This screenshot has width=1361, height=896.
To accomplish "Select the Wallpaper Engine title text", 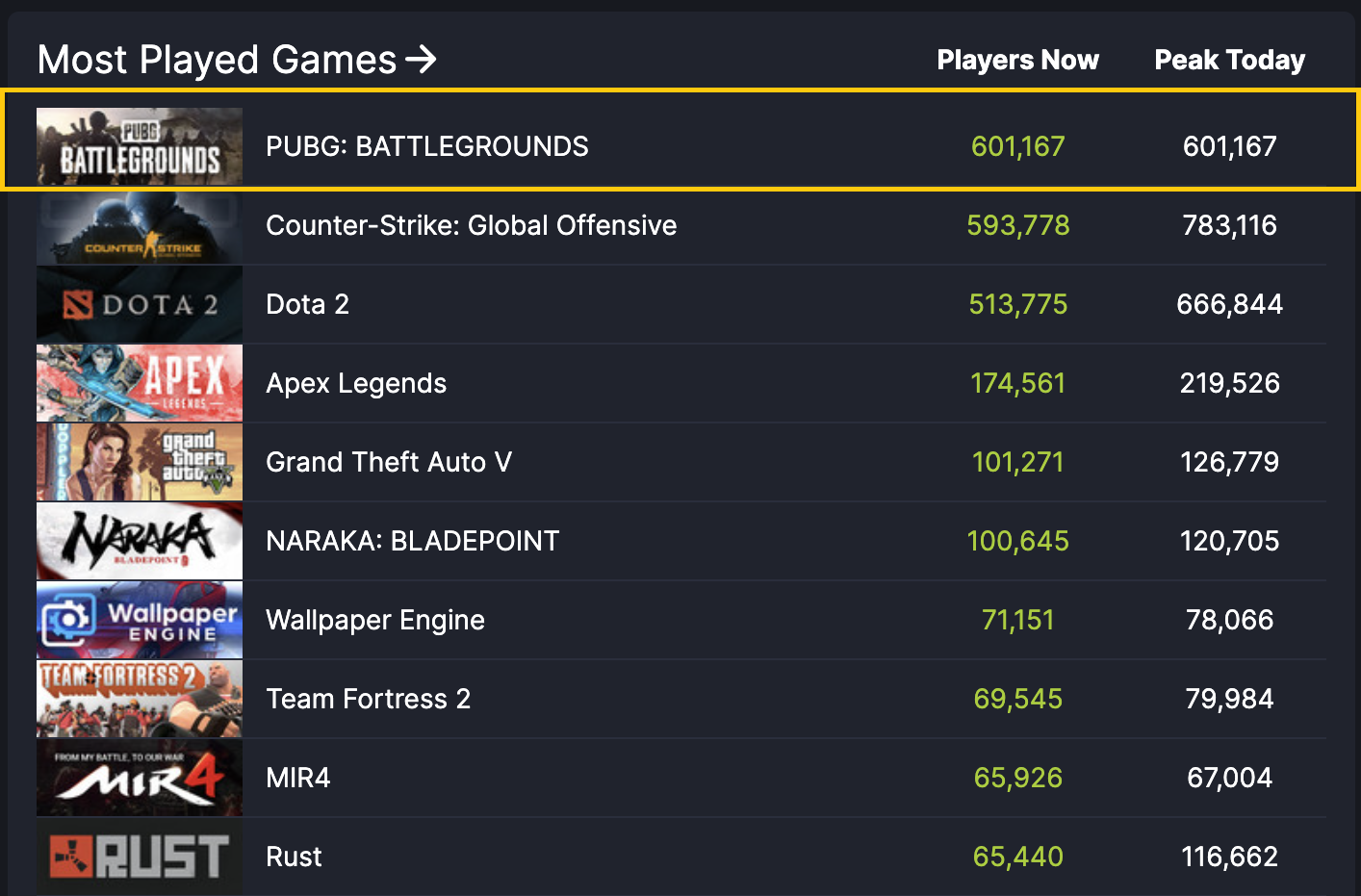I will tap(375, 620).
